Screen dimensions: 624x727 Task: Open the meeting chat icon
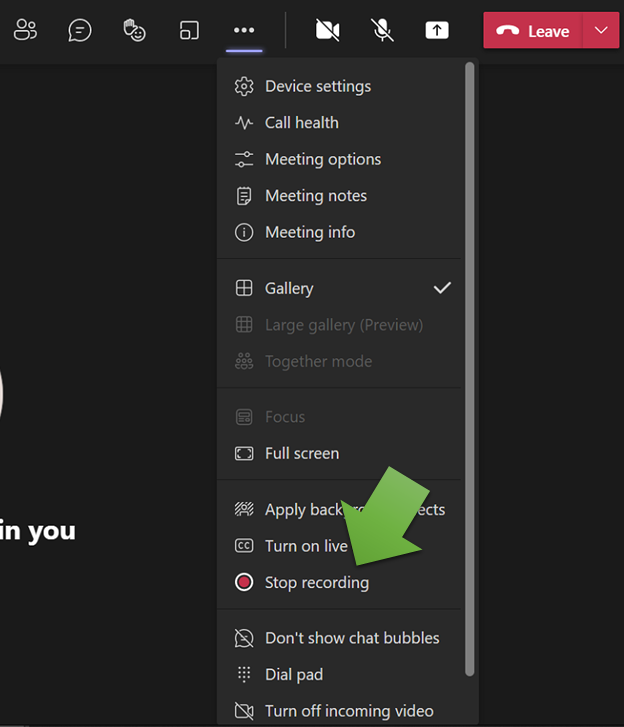point(80,31)
